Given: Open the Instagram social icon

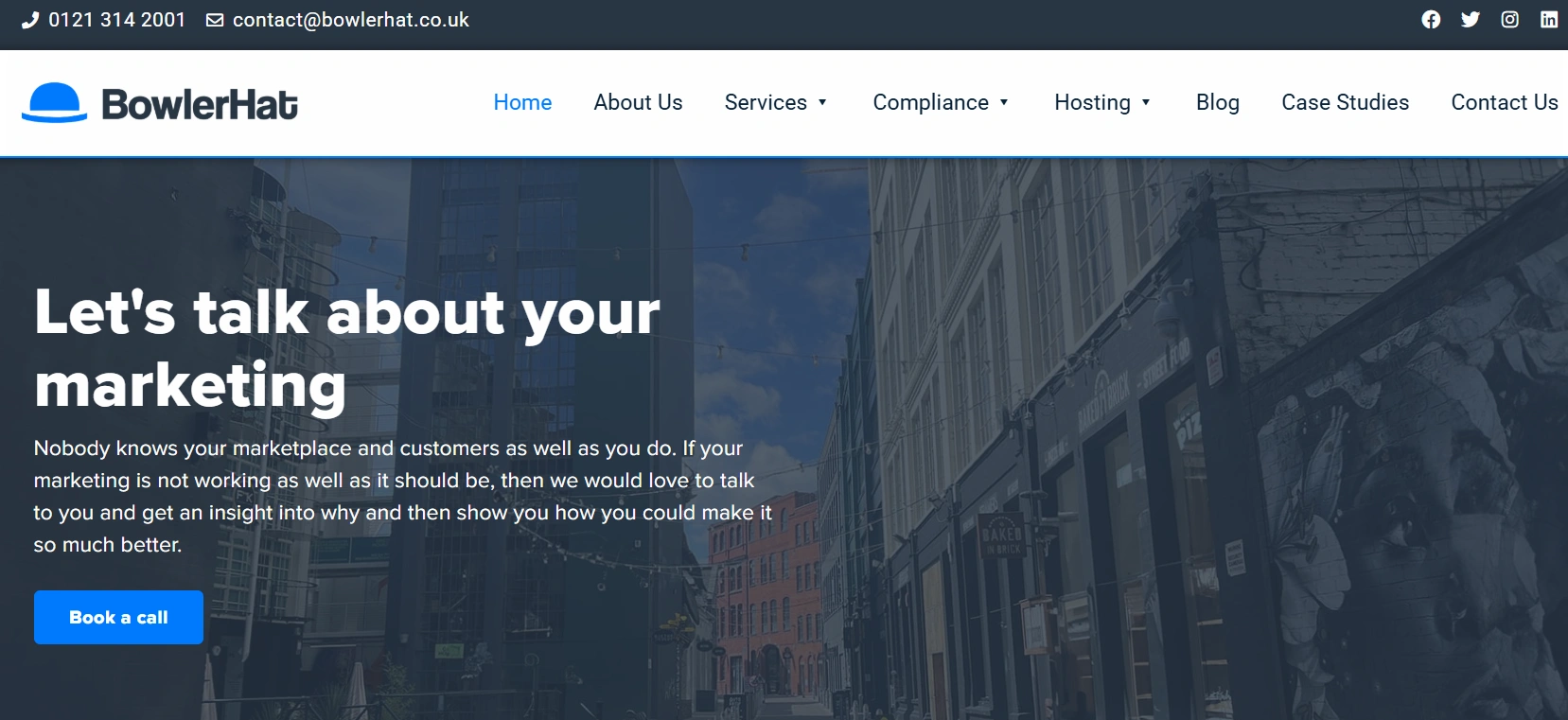Looking at the screenshot, I should click(1509, 20).
